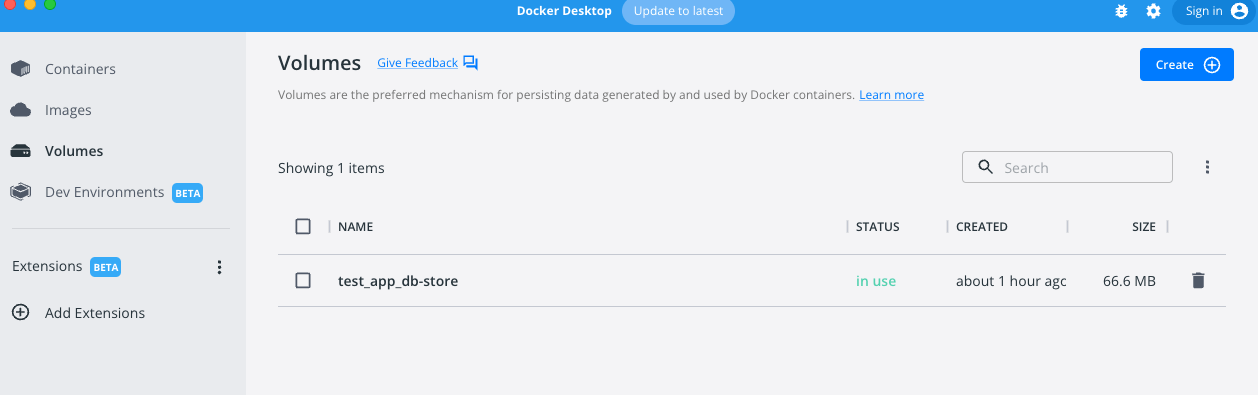Open the Learn more link

coord(891,95)
